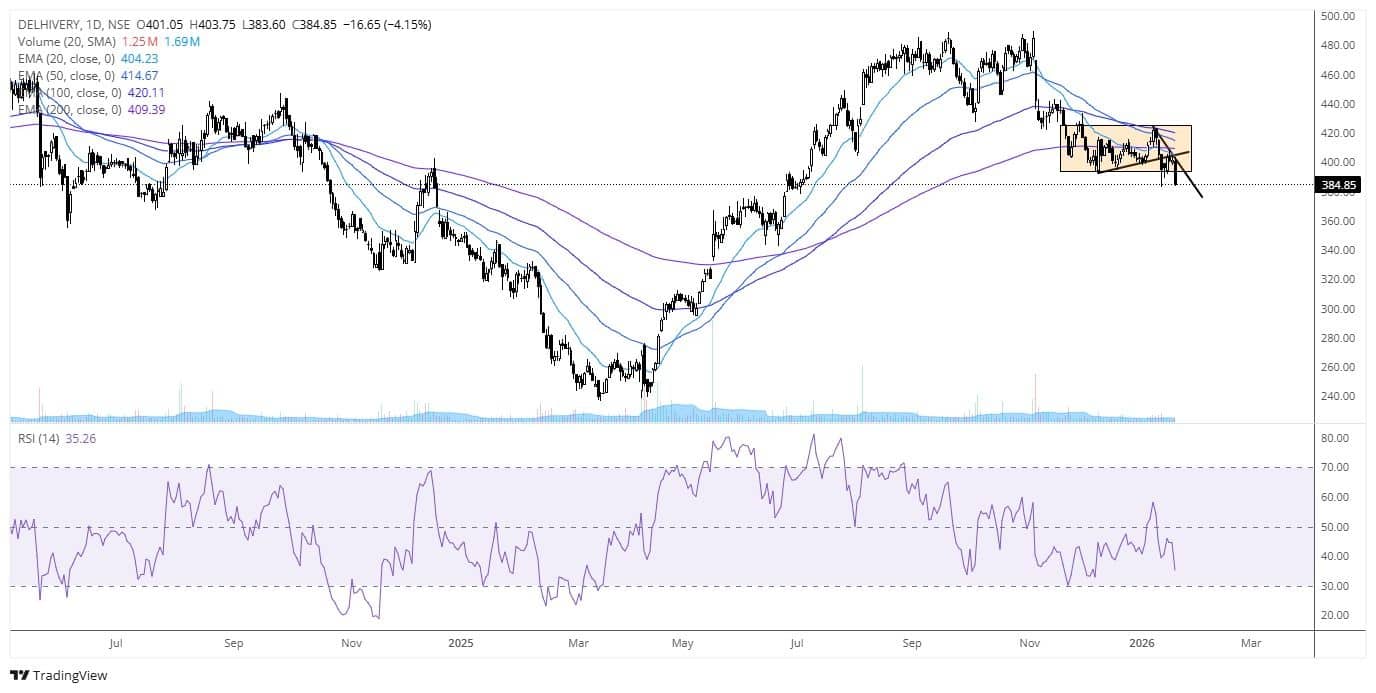Viewport: 1376px width, 693px height.
Task: Click the EMA 200 value 409.39
Action: coord(148,109)
